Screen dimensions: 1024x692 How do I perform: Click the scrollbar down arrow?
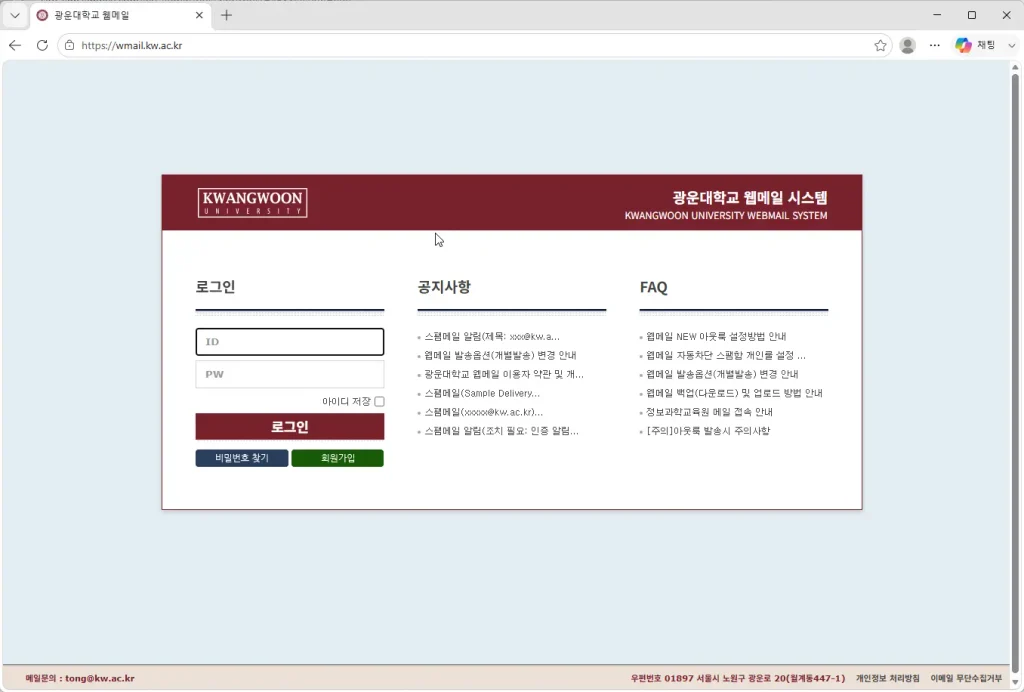pyautogui.click(x=1015, y=682)
